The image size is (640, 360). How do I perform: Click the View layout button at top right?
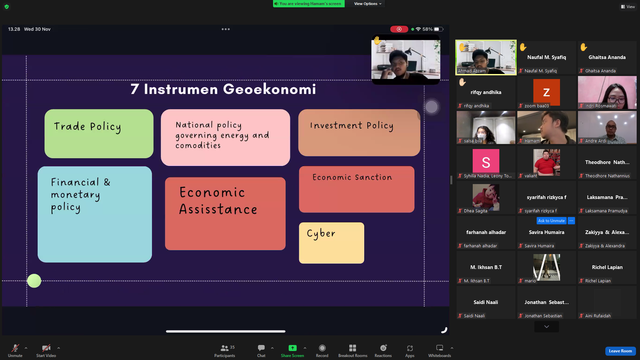tap(628, 7)
